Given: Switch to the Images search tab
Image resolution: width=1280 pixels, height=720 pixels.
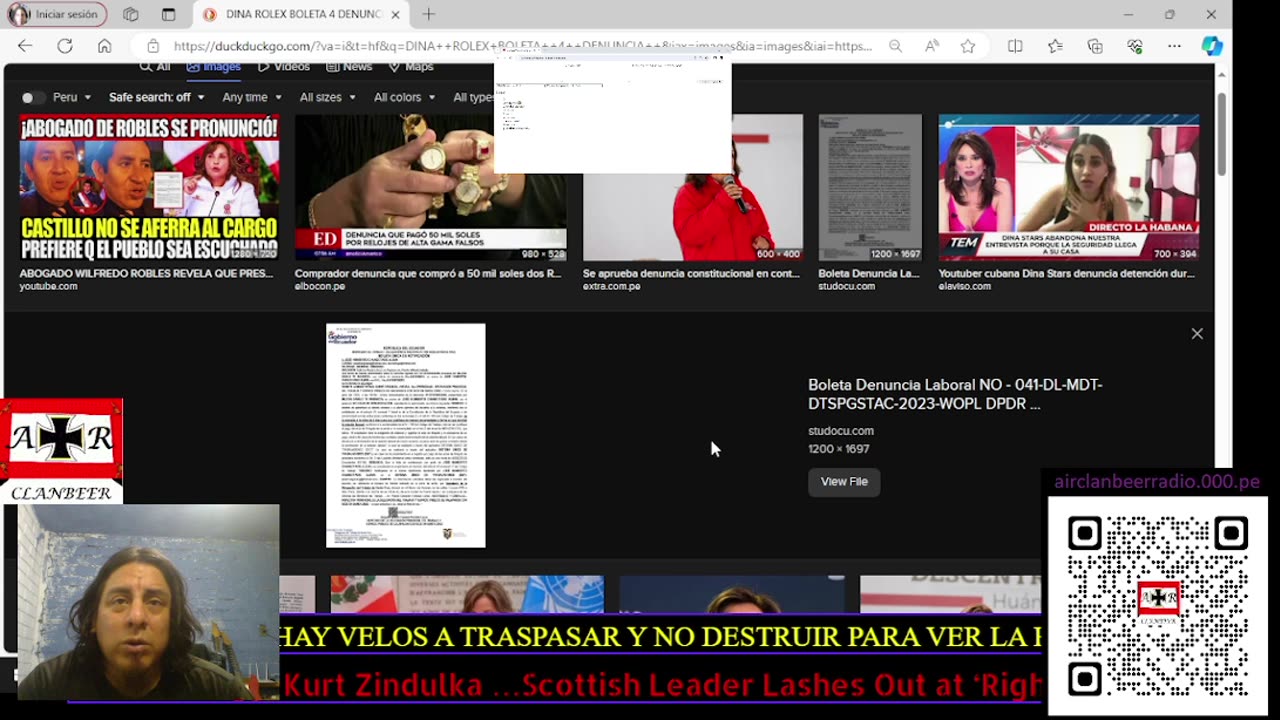Looking at the screenshot, I should [214, 67].
